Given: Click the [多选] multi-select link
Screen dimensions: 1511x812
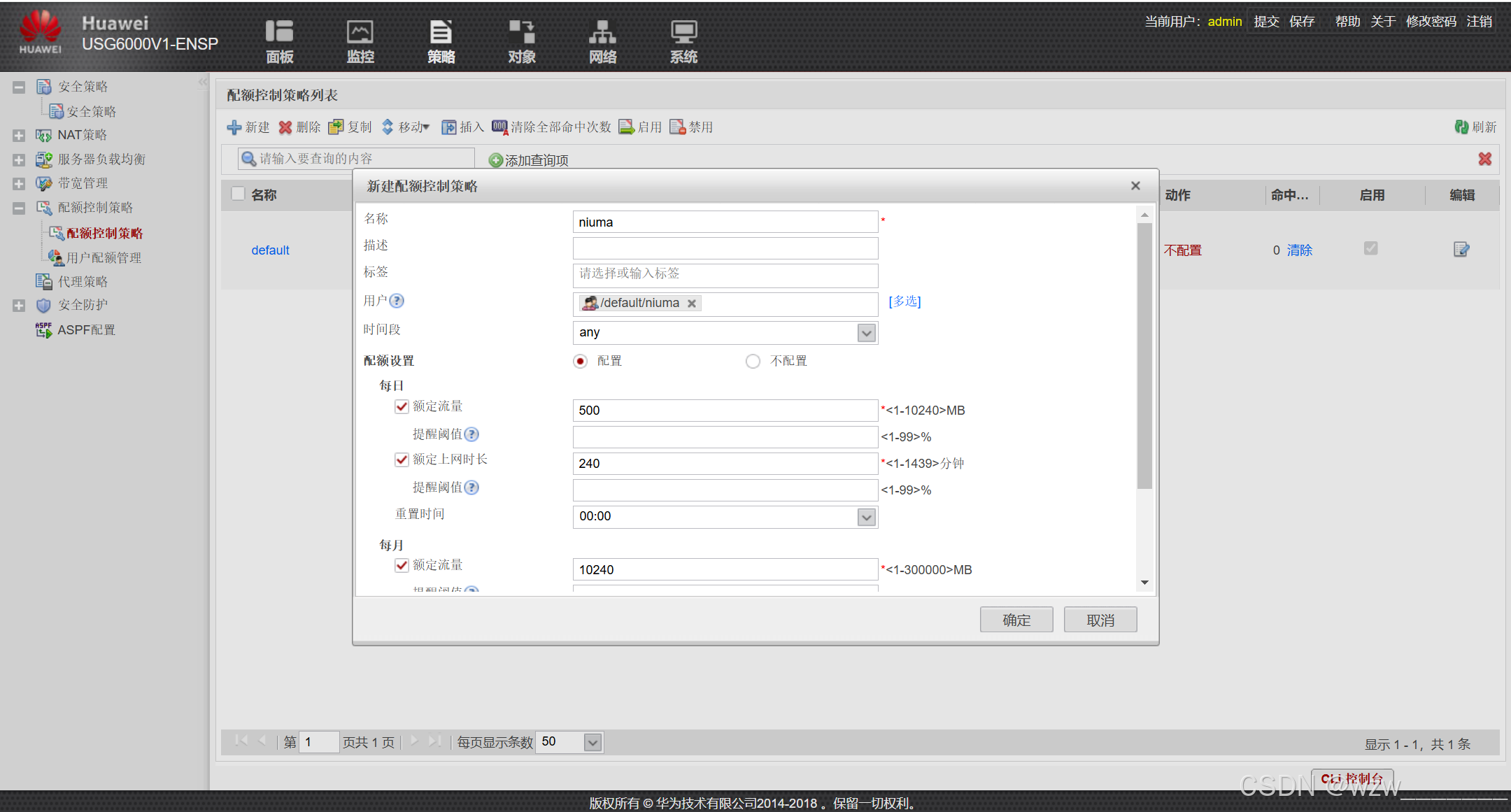Looking at the screenshot, I should pyautogui.click(x=905, y=301).
